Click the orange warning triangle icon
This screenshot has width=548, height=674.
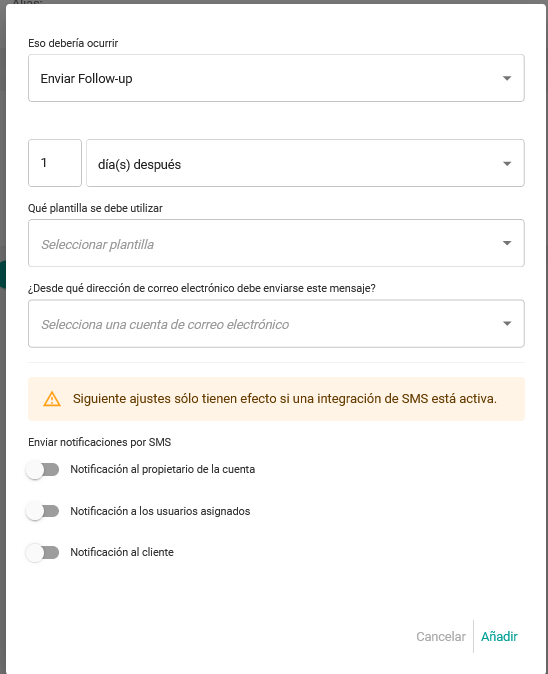point(52,399)
